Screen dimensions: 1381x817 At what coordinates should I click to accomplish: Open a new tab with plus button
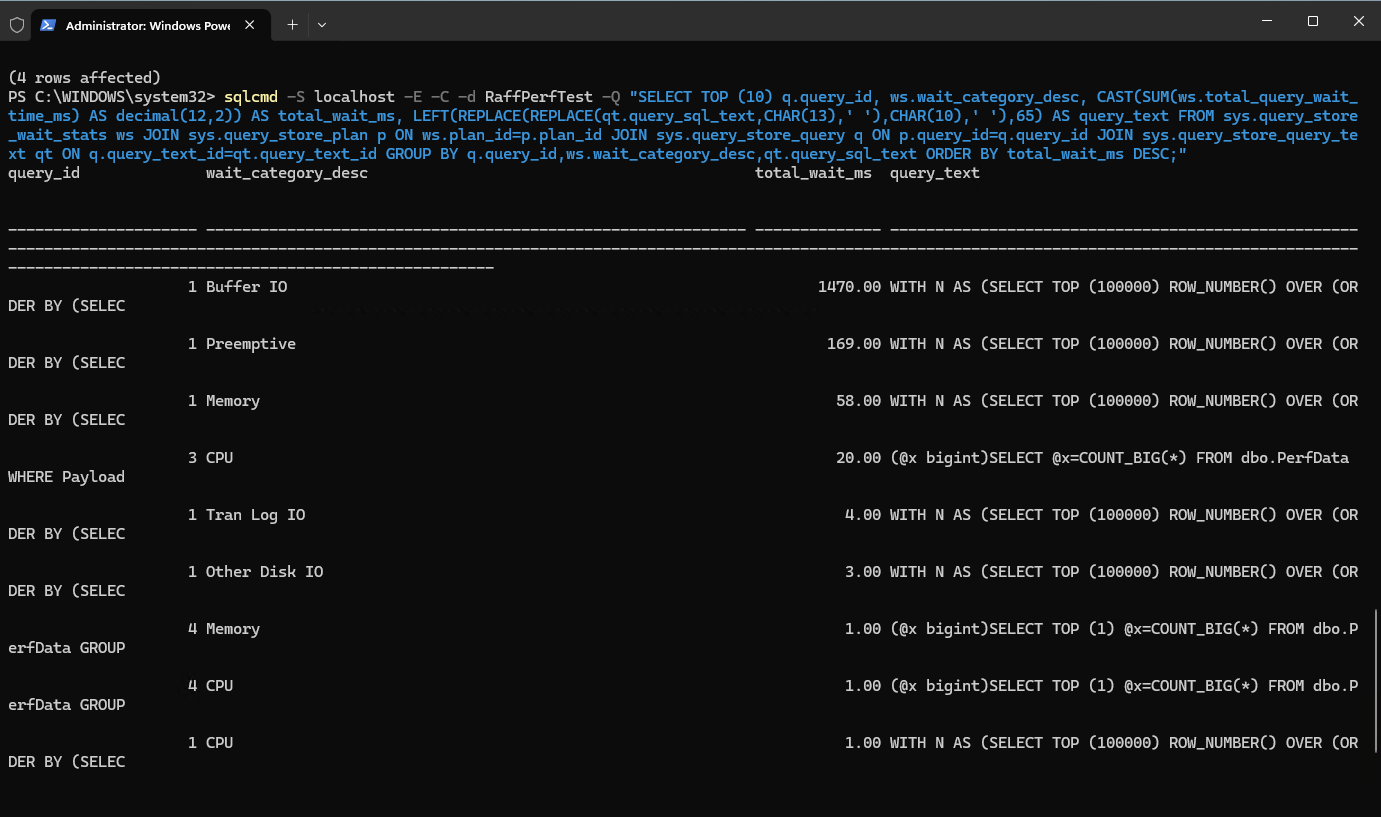click(x=292, y=25)
